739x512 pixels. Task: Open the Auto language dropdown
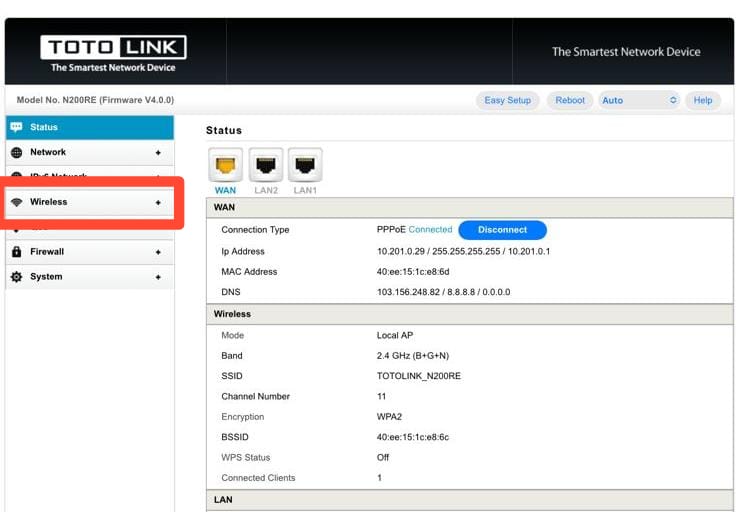pyautogui.click(x=639, y=100)
